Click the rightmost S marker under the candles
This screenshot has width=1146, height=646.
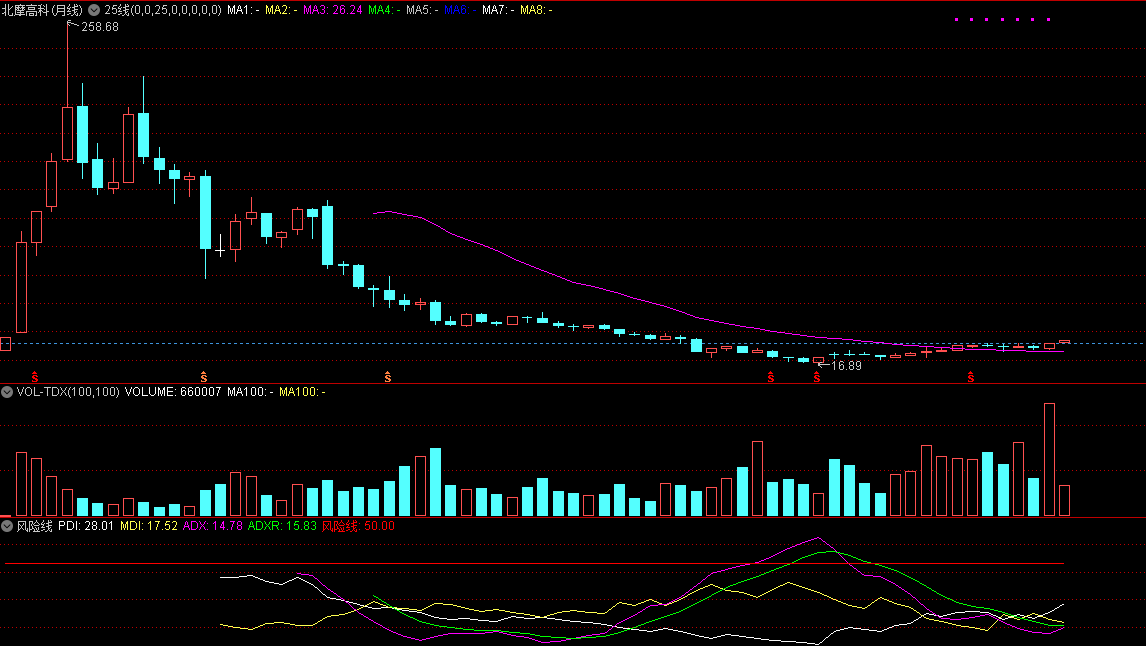[971, 377]
